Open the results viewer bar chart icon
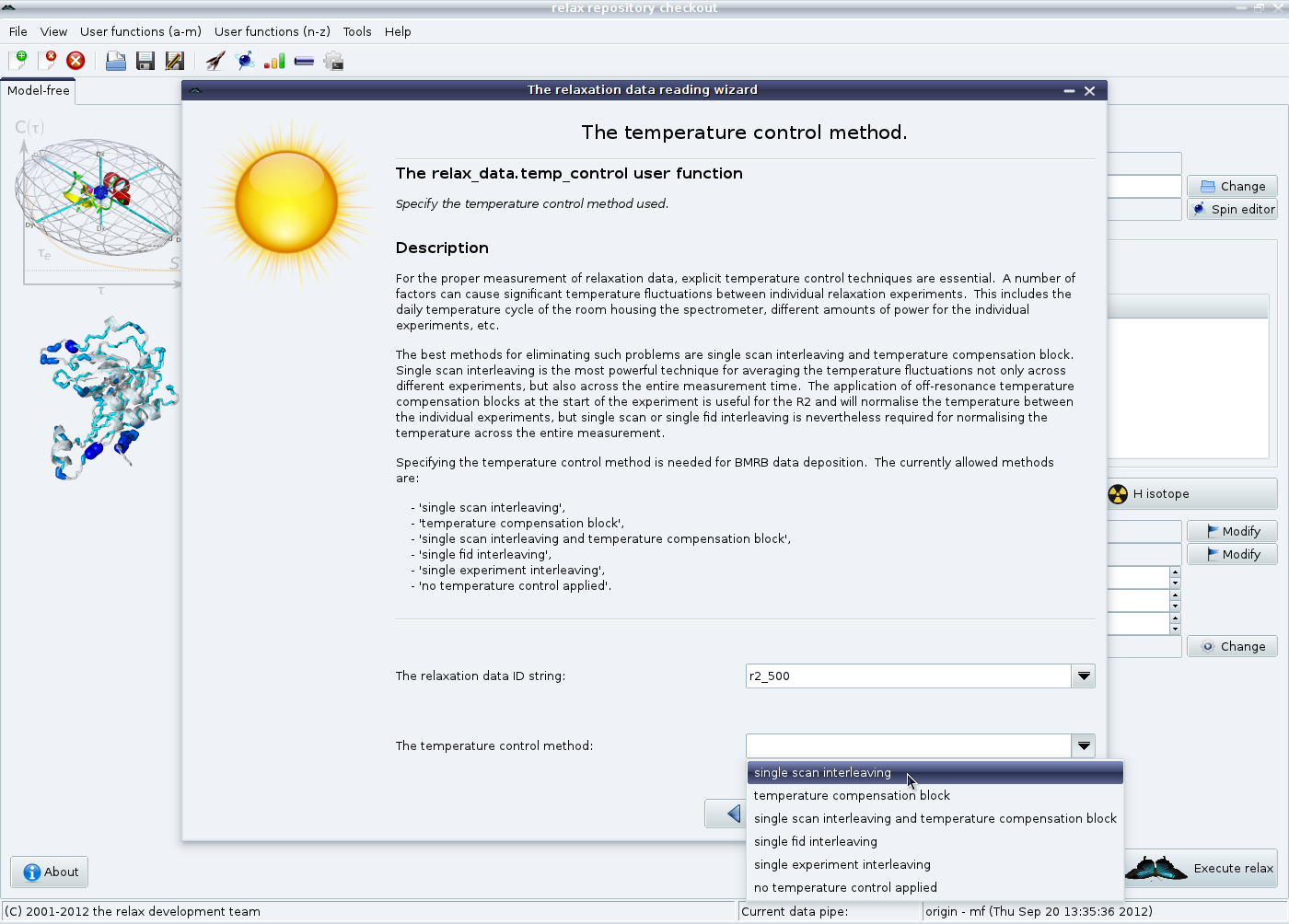Screen dimensions: 1289x924 coord(274,61)
